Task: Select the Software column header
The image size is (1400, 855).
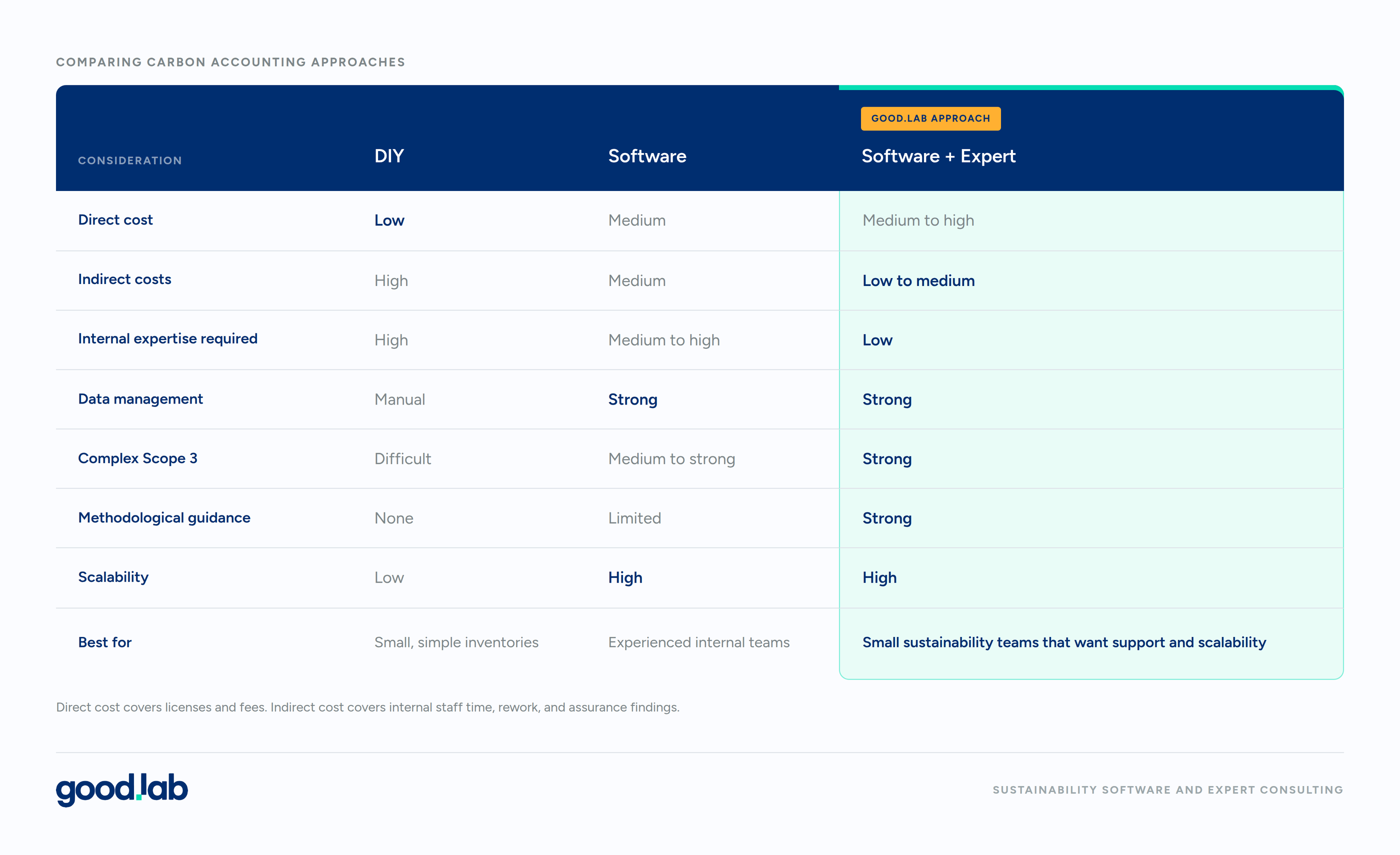Action: [x=647, y=156]
